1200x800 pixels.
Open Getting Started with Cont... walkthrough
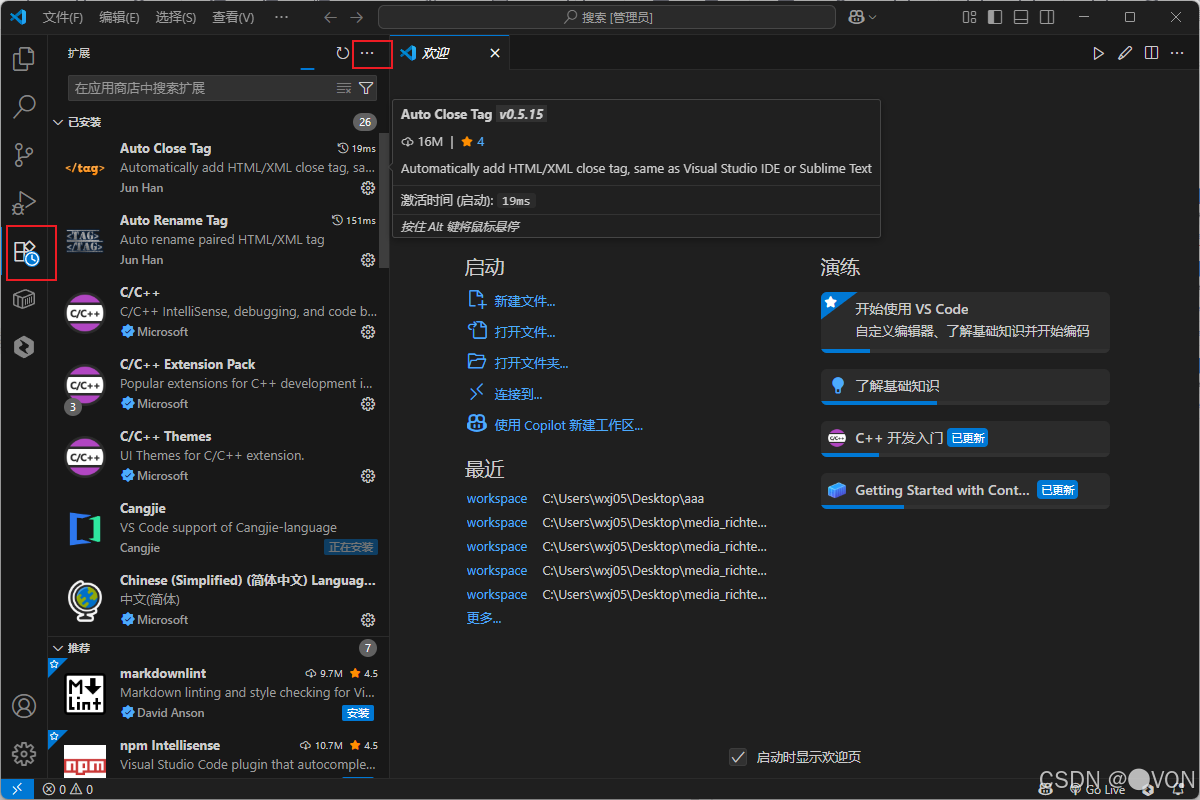(x=965, y=491)
